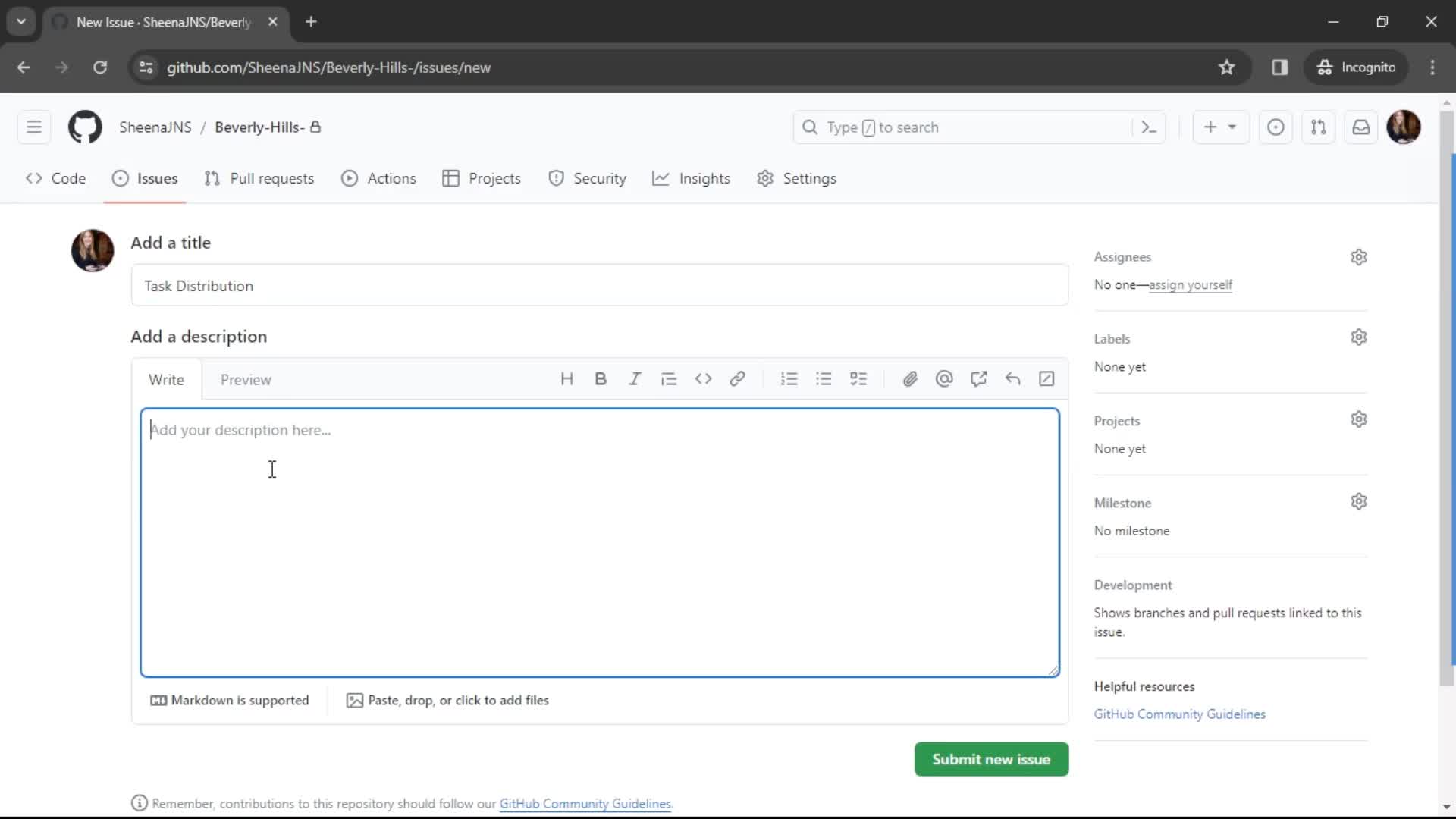Image resolution: width=1456 pixels, height=819 pixels.
Task: Open the user profile avatar menu
Action: tap(1404, 127)
